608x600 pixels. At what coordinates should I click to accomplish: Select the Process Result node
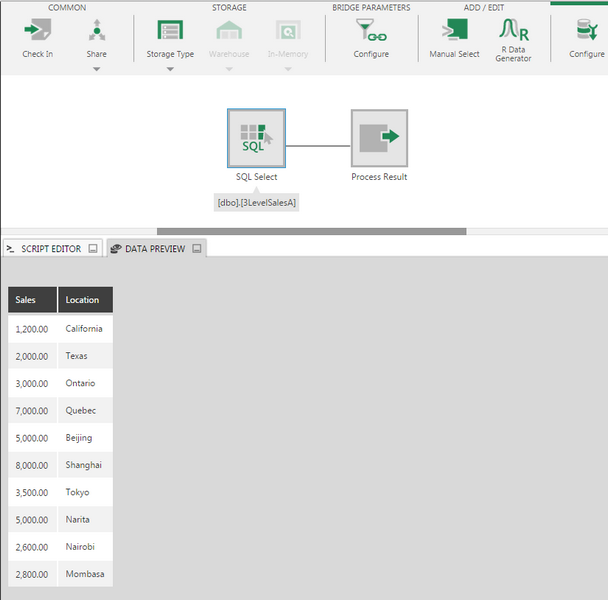coord(379,138)
